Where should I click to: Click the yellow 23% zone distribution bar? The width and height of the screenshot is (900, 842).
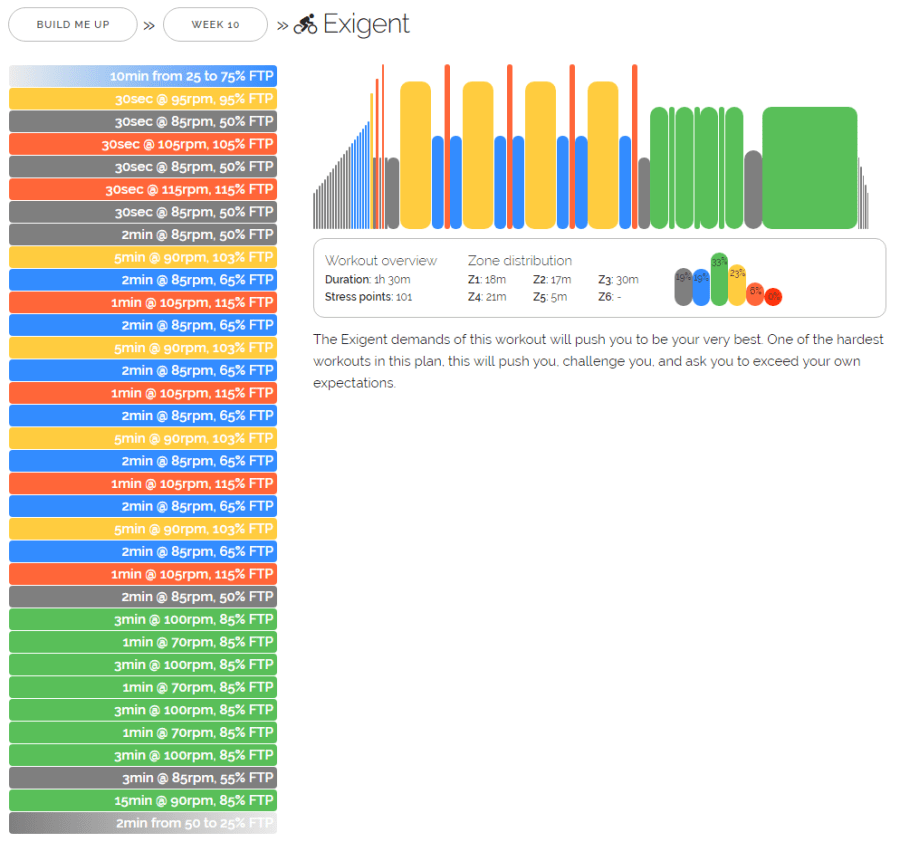click(x=737, y=285)
